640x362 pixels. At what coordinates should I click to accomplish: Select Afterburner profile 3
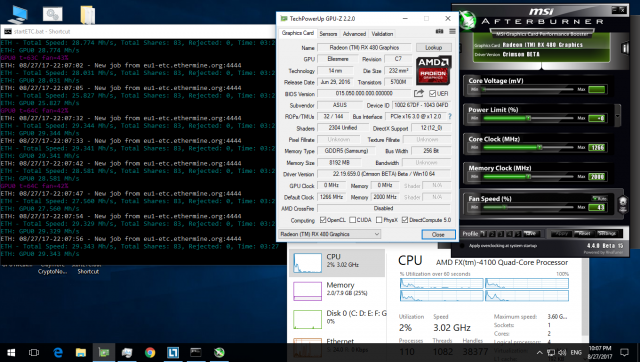501,234
